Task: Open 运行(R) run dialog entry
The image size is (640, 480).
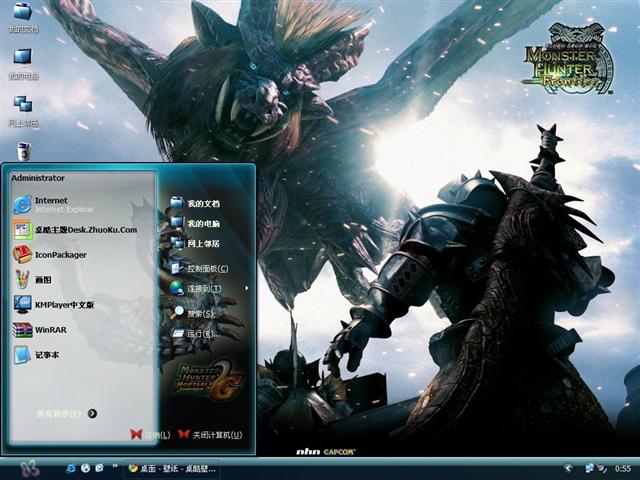Action: coord(200,334)
